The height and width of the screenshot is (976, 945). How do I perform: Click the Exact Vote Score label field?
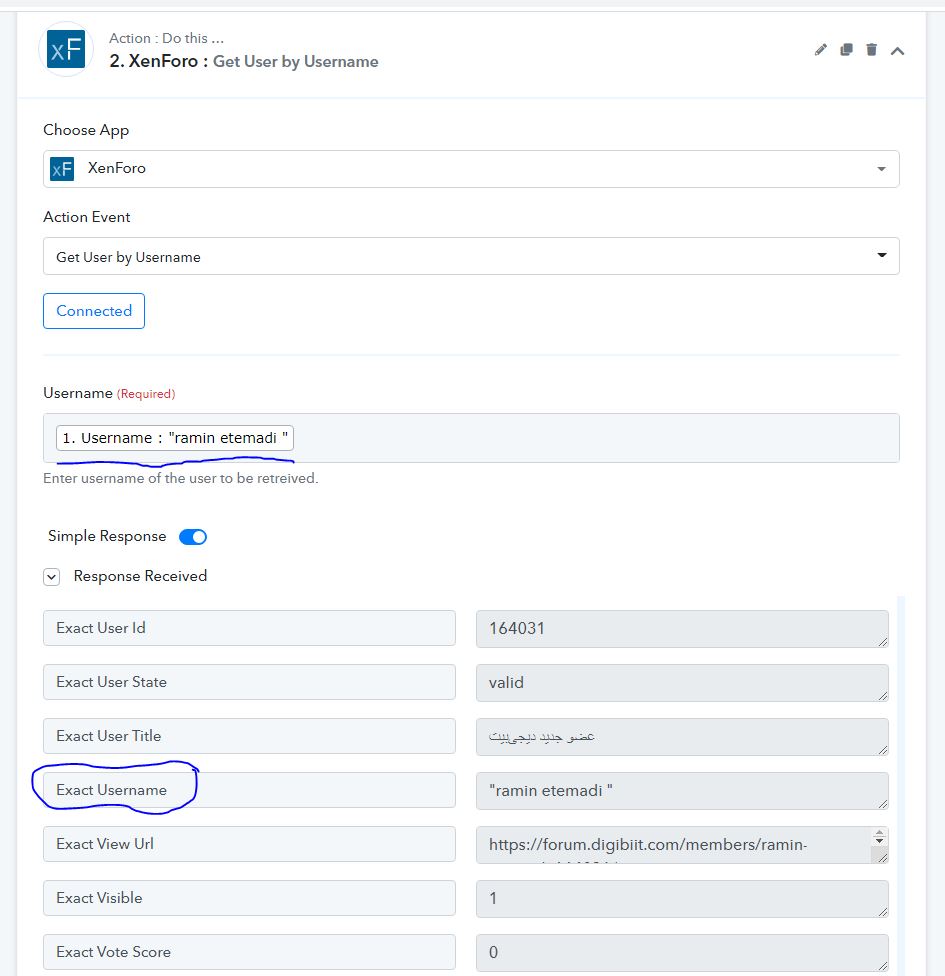(249, 952)
